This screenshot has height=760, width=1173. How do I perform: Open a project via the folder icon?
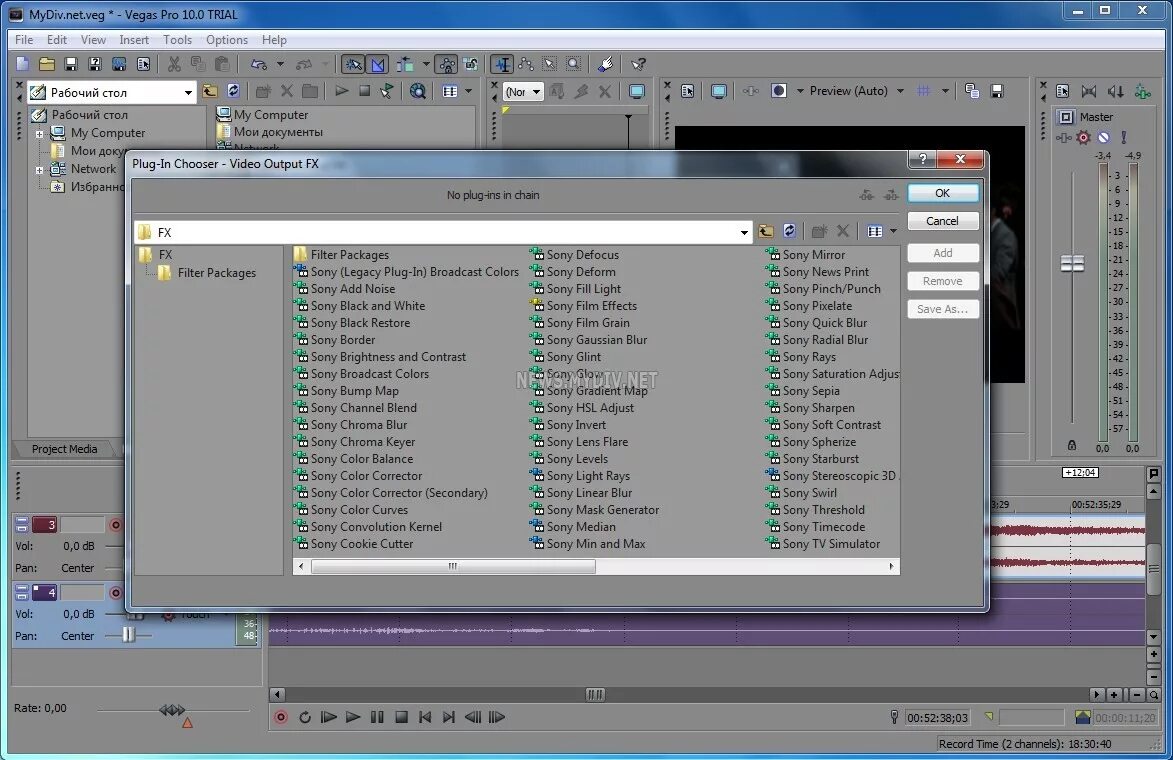46,64
